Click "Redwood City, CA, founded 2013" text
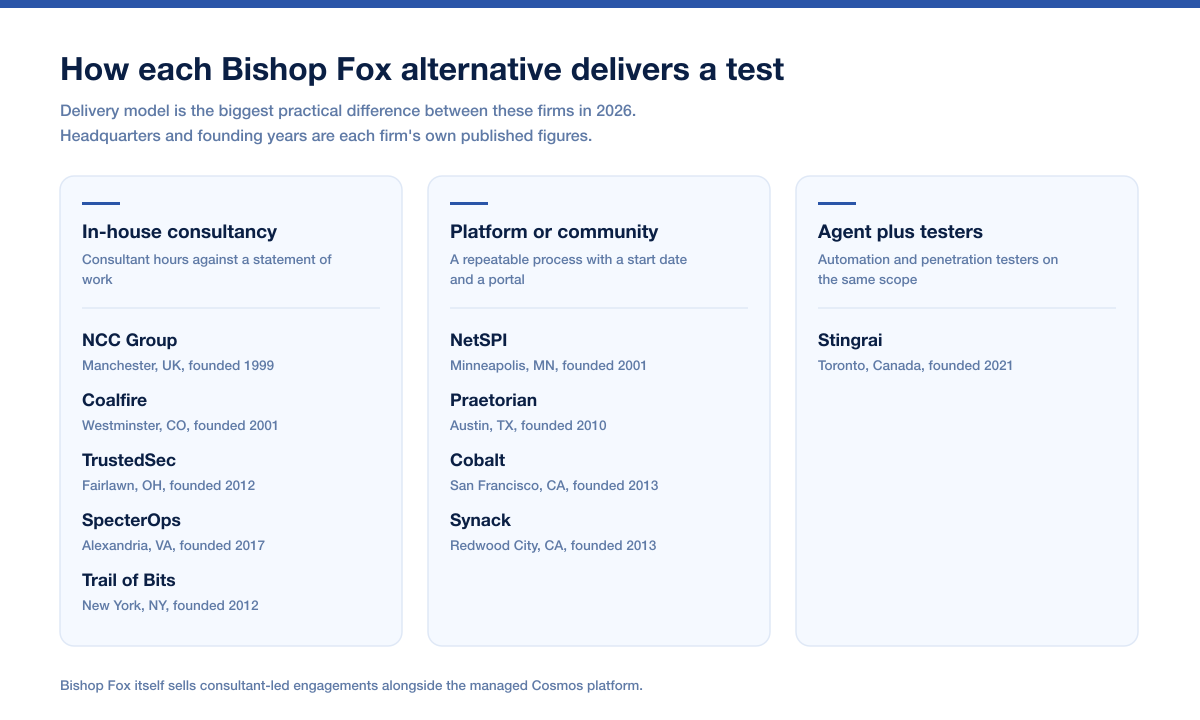This screenshot has height=720, width=1200. (553, 546)
